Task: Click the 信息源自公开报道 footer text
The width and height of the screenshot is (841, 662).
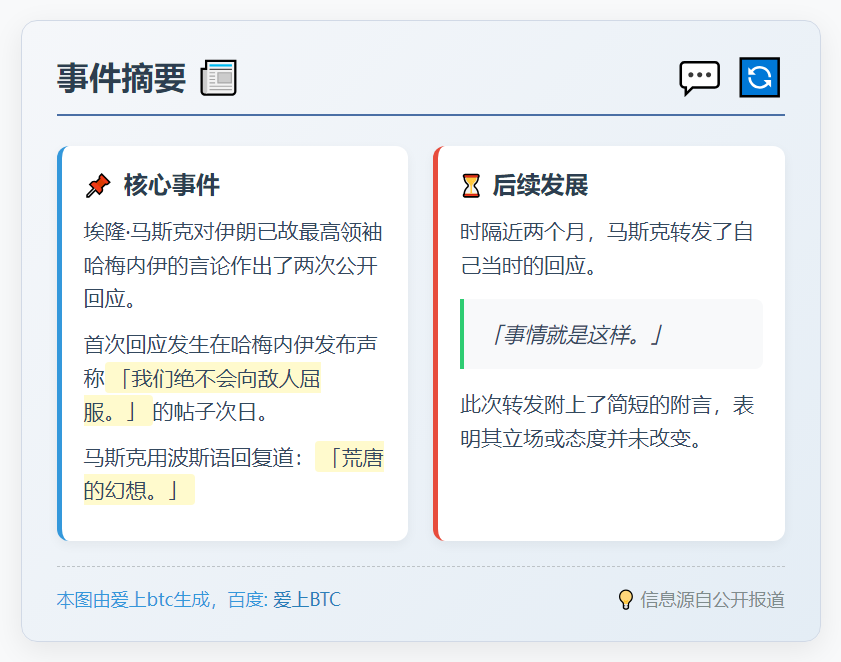Action: [x=712, y=600]
